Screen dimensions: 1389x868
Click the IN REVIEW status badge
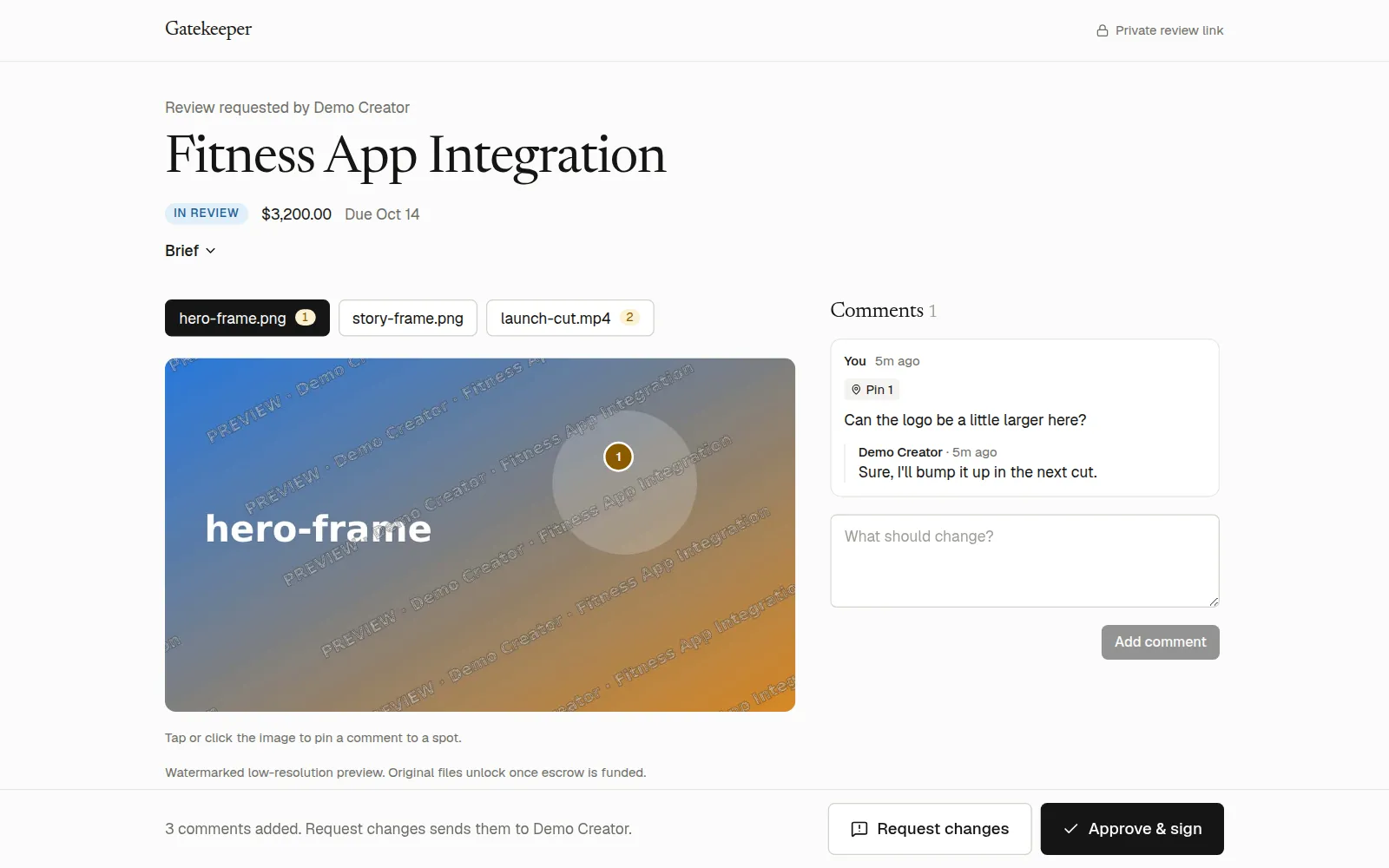coord(207,214)
